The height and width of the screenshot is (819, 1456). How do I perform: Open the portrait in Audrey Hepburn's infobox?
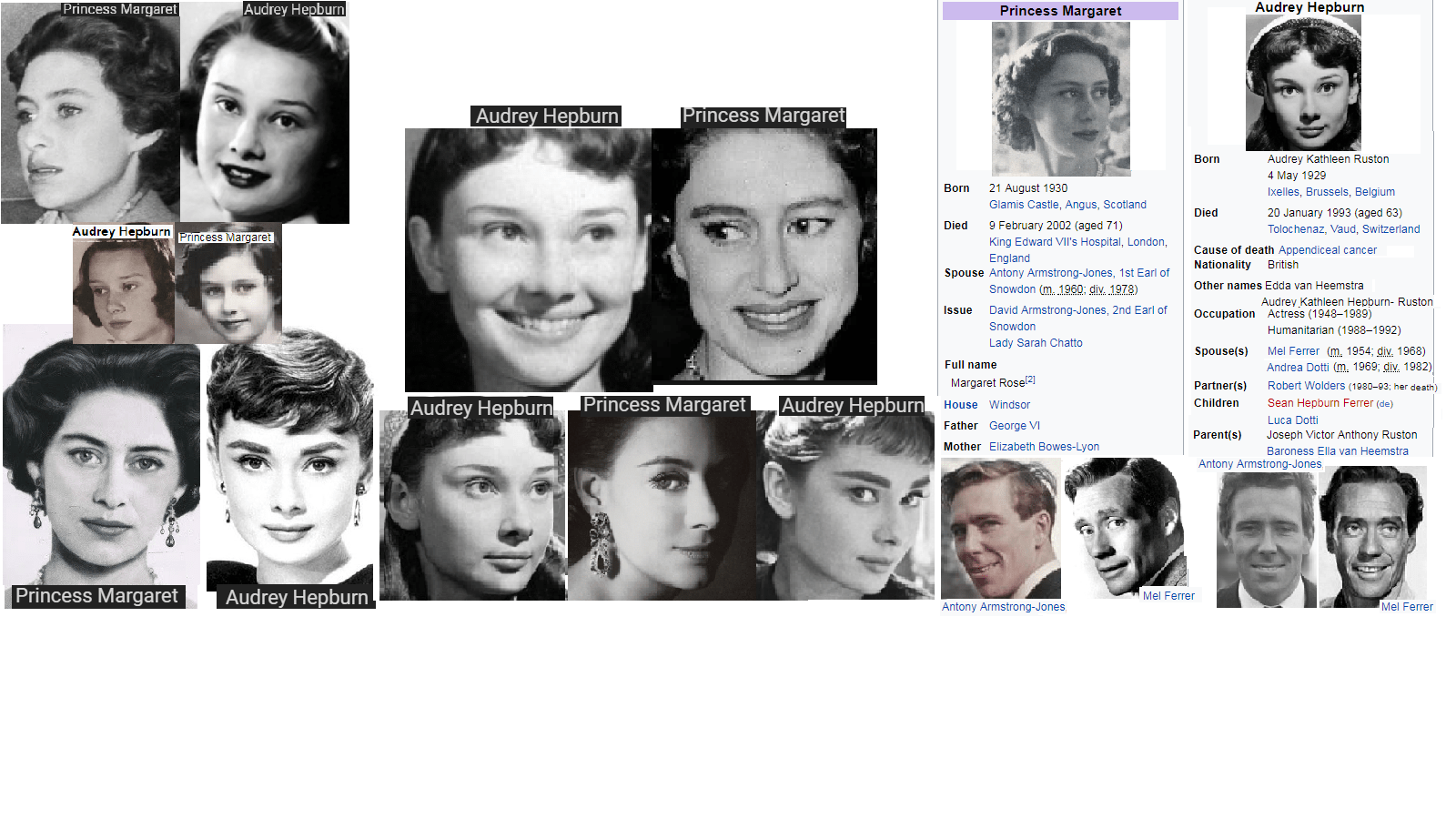(1303, 82)
